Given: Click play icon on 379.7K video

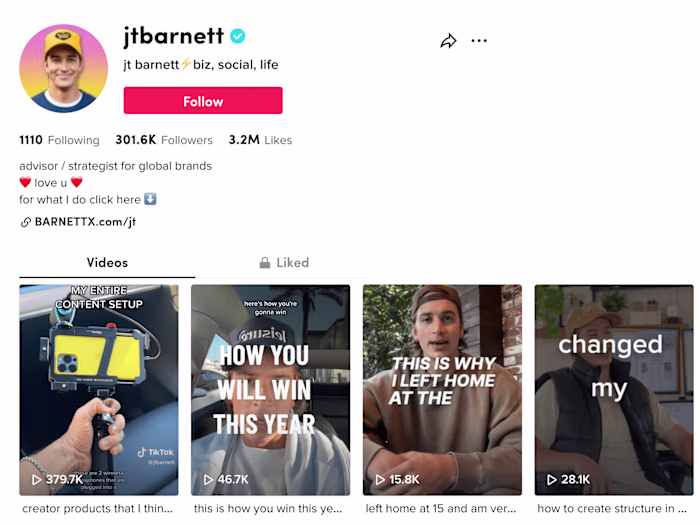Looking at the screenshot, I should click(37, 480).
